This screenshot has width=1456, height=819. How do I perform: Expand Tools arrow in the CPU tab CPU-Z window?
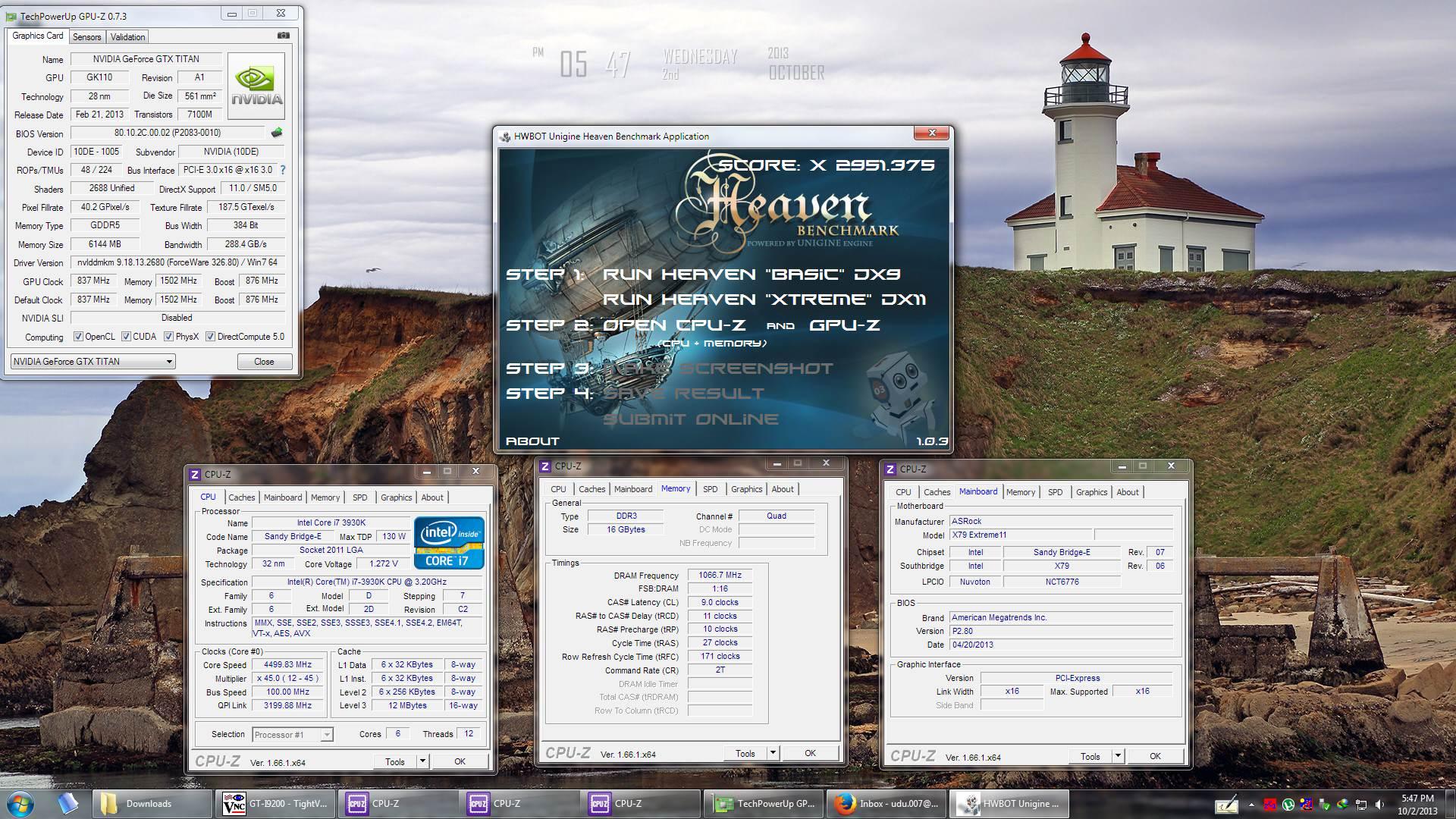click(x=422, y=761)
